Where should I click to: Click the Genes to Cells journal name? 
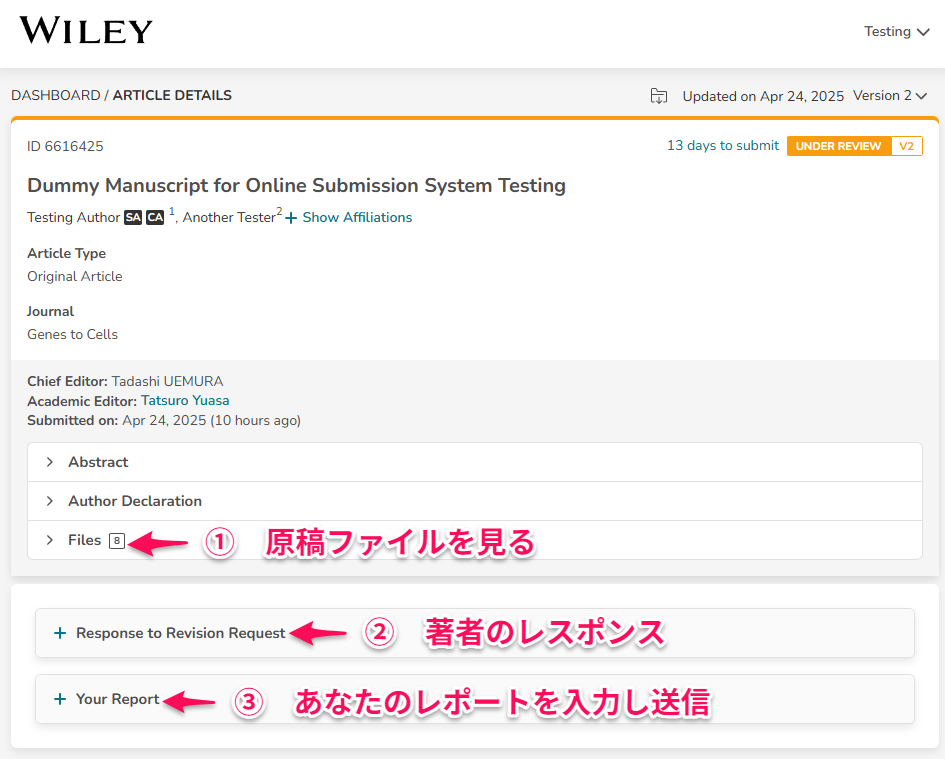pyautogui.click(x=72, y=334)
